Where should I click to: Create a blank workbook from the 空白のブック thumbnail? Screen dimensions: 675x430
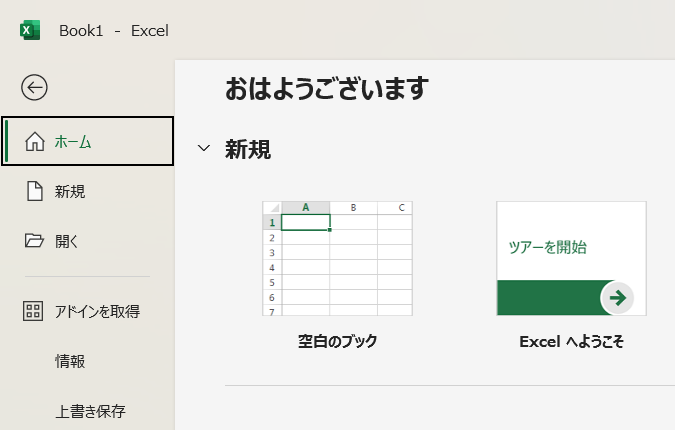tap(337, 258)
